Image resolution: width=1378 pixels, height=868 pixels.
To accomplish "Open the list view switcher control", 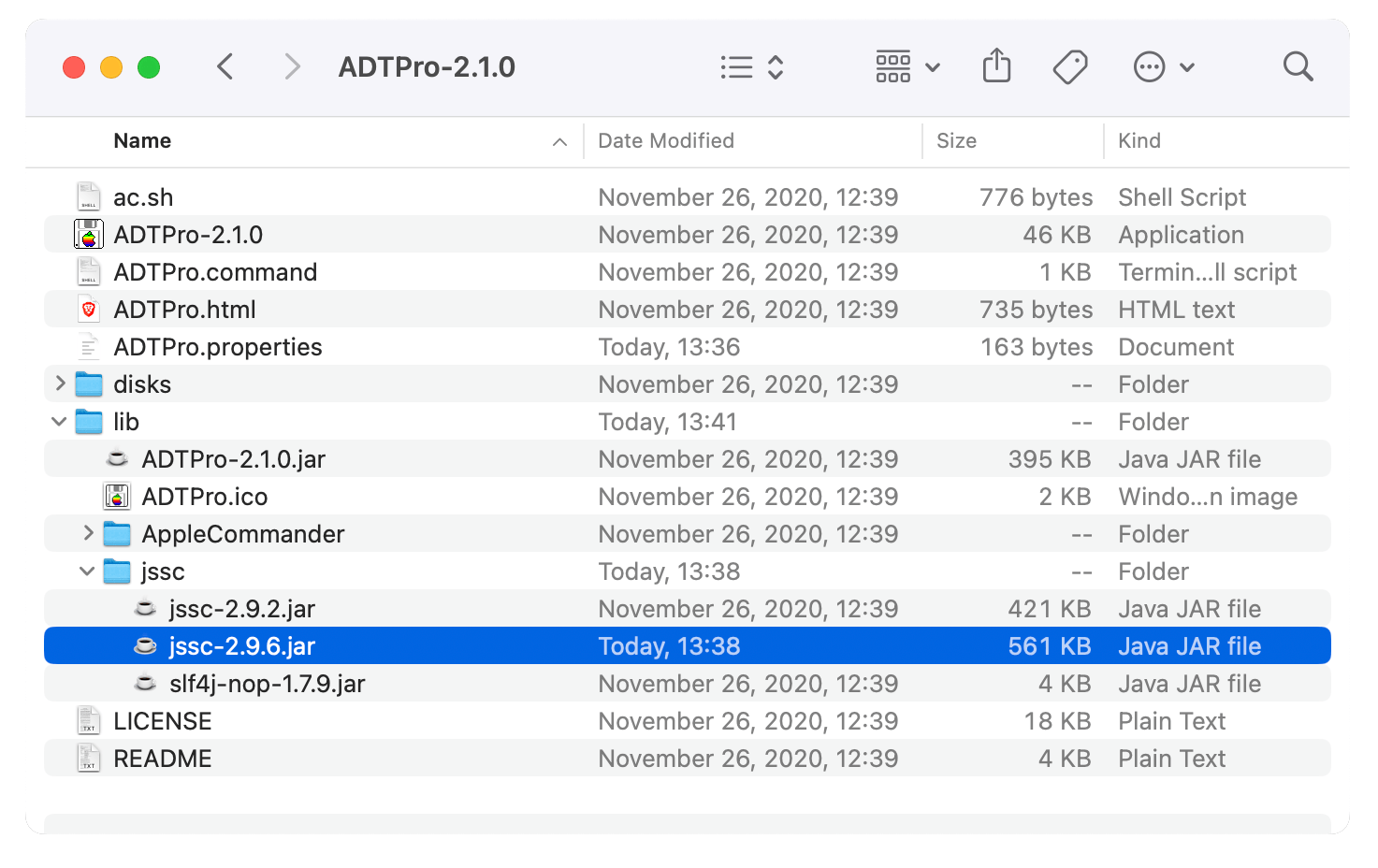I will point(752,67).
